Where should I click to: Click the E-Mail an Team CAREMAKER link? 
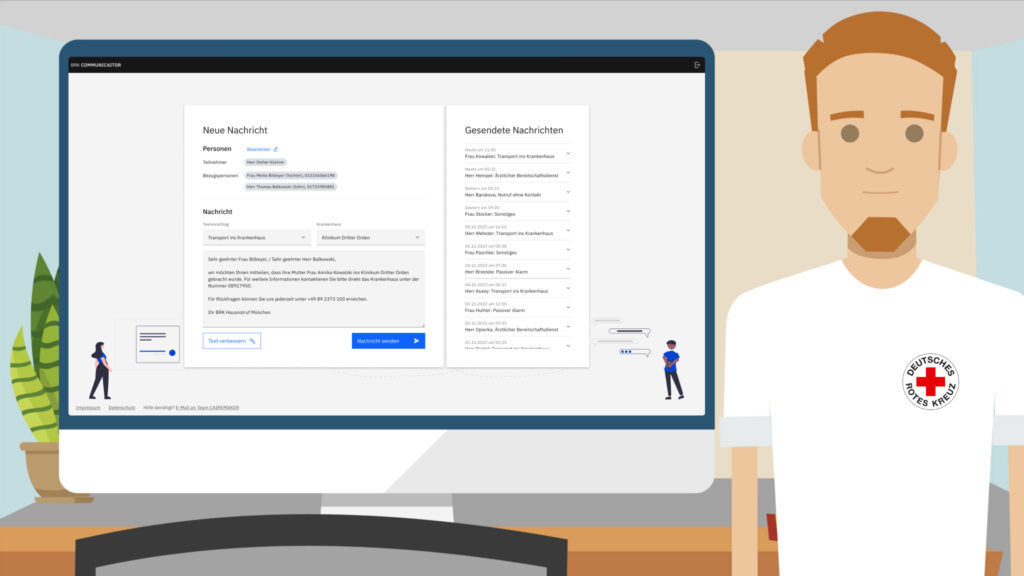[208, 408]
